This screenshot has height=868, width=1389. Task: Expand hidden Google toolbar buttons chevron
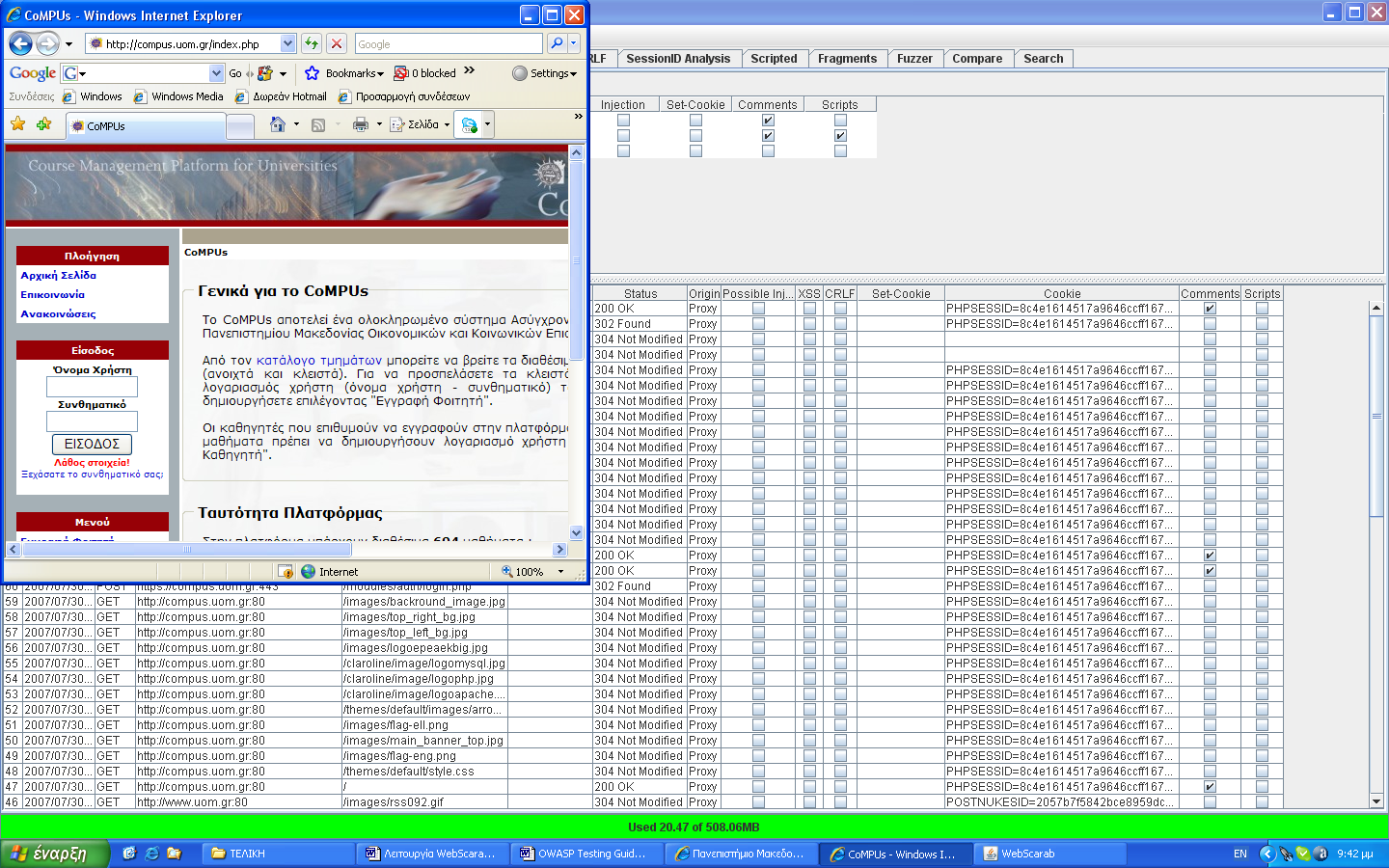[x=469, y=70]
